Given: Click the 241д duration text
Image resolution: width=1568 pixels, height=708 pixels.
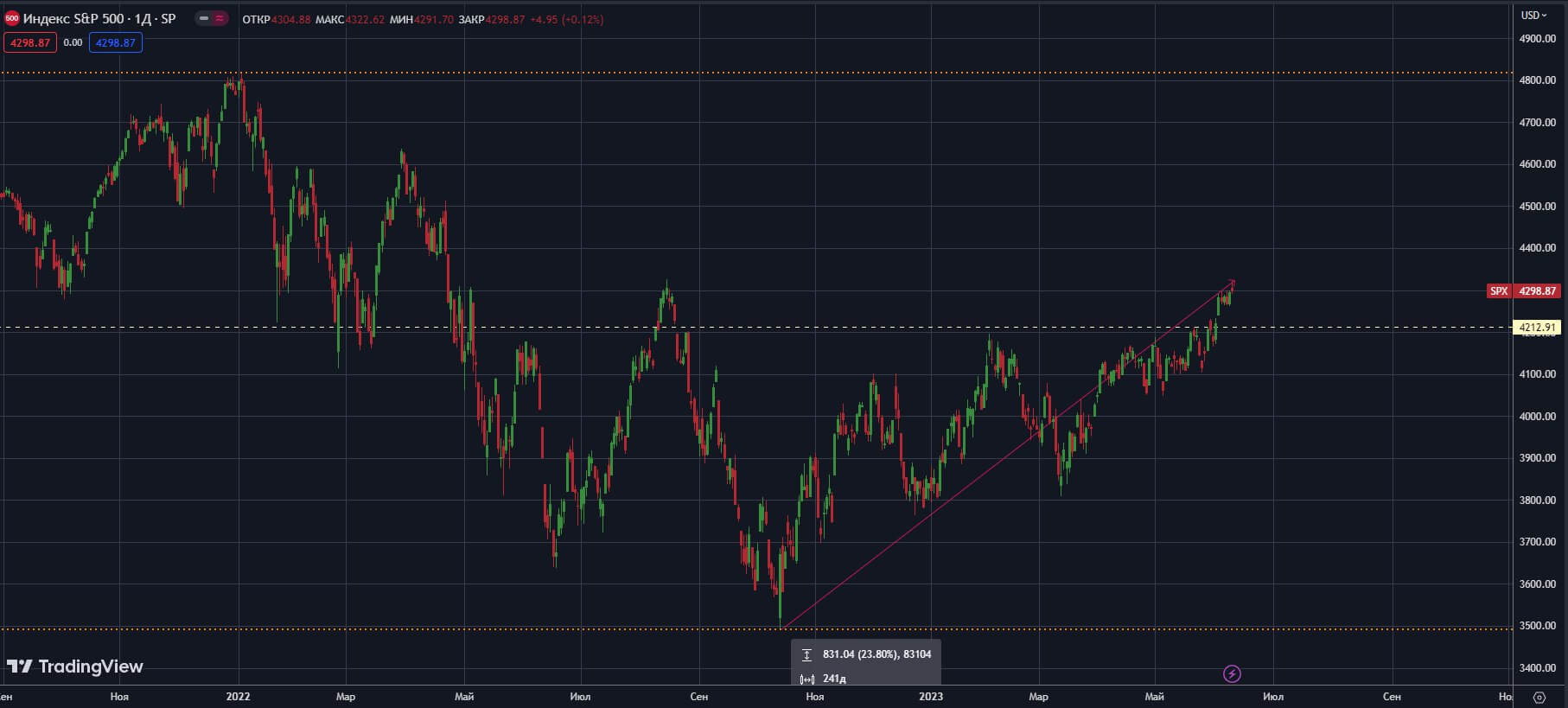Looking at the screenshot, I should coord(834,679).
